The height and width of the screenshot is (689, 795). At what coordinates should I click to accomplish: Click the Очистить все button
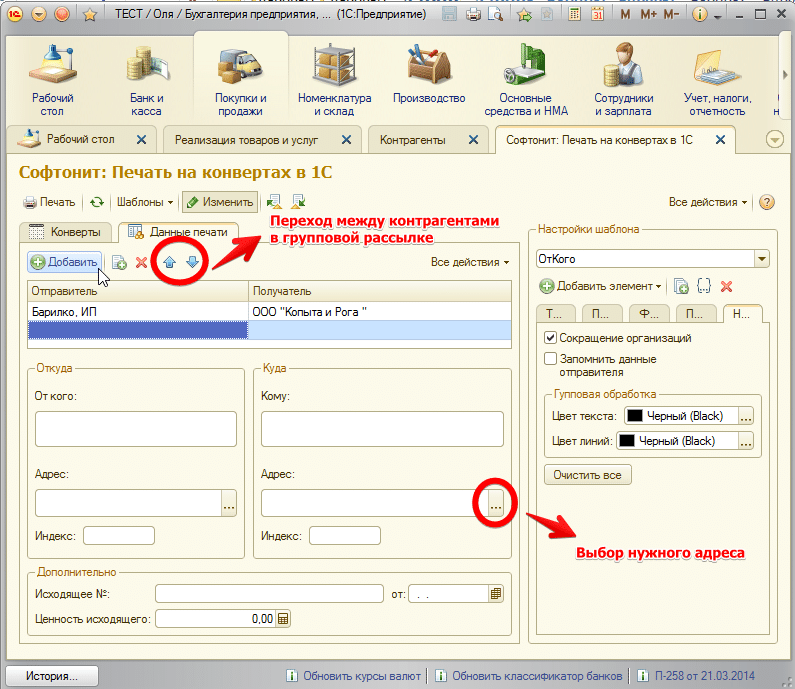(x=587, y=474)
